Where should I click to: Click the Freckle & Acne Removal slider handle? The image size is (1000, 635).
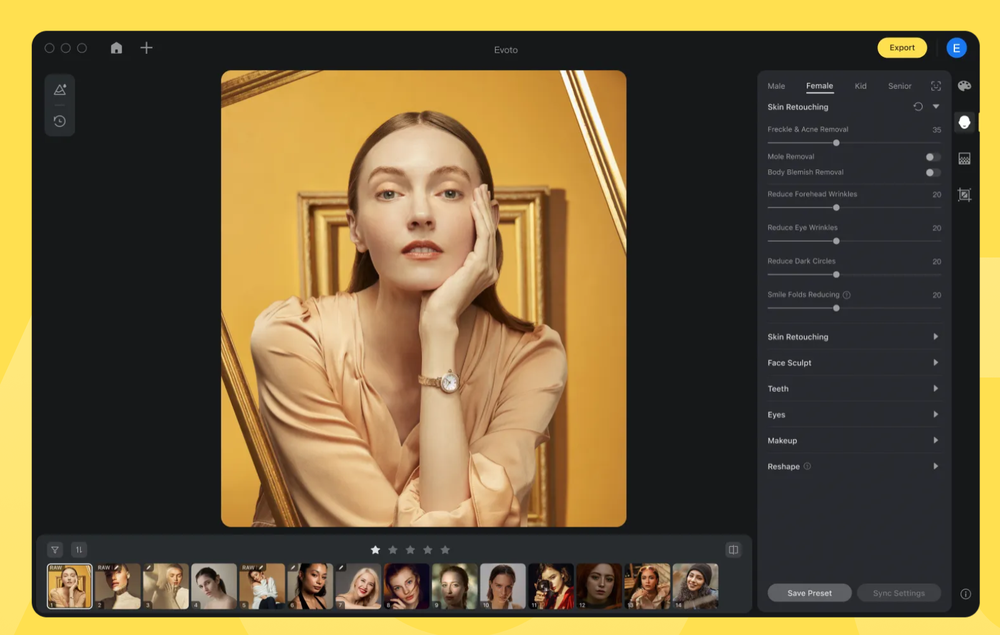[x=836, y=143]
